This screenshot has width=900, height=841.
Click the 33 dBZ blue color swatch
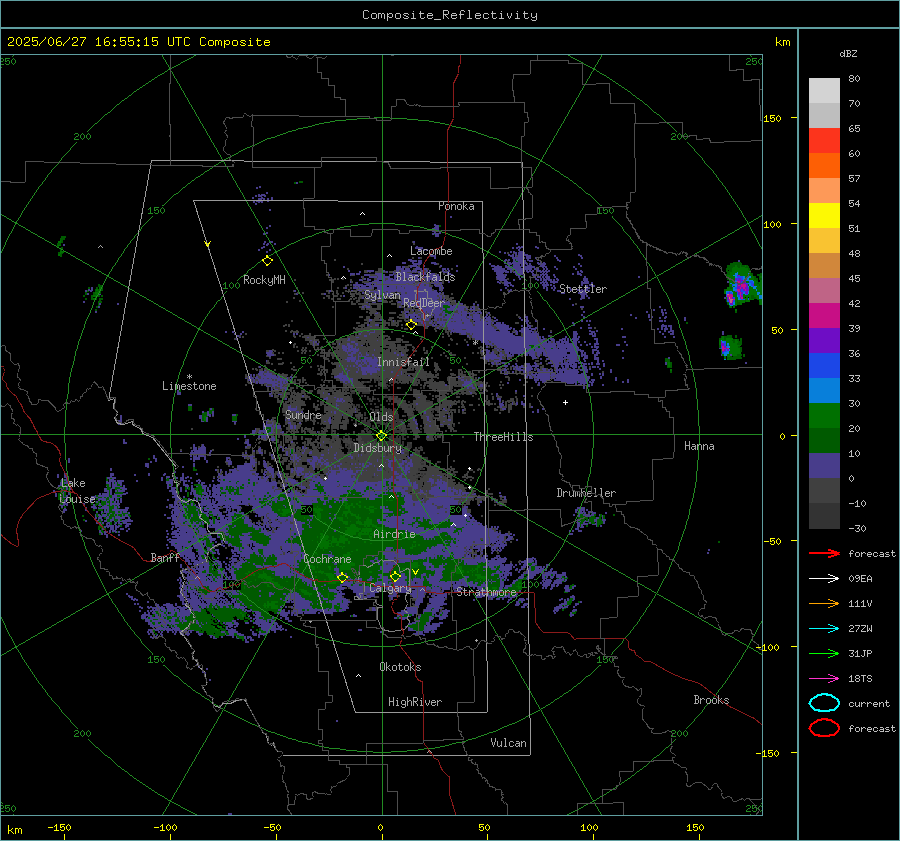(x=824, y=390)
